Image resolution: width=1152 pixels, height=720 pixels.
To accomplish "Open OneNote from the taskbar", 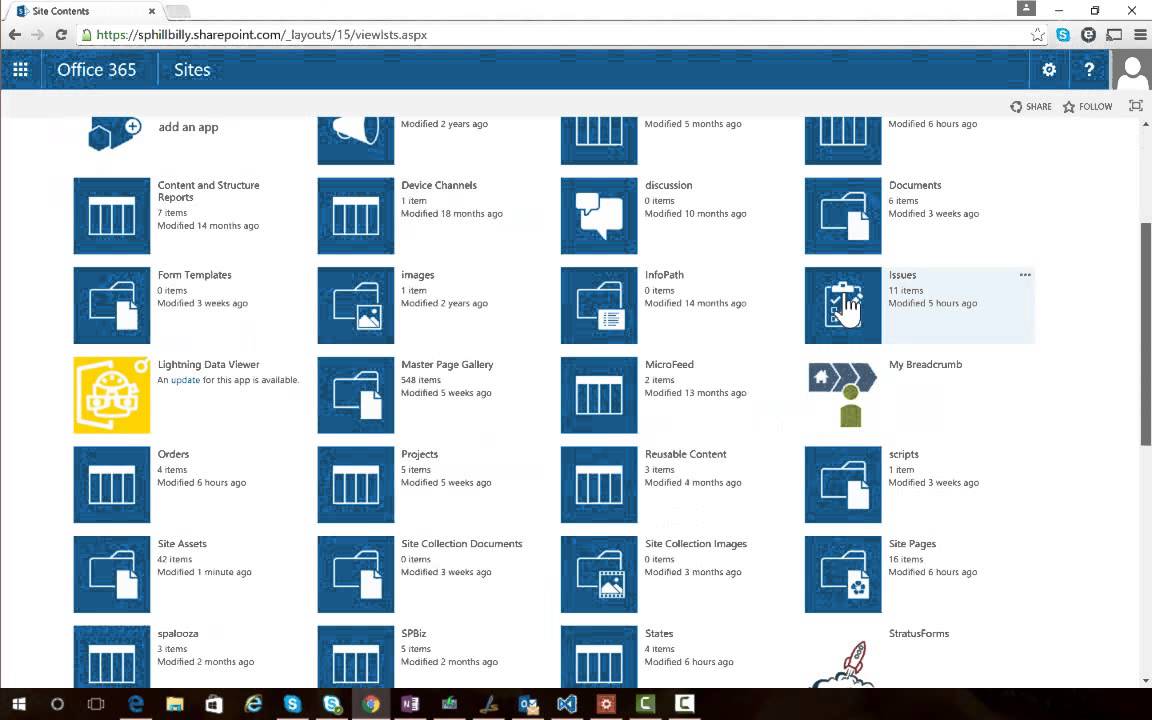I will click(x=409, y=704).
